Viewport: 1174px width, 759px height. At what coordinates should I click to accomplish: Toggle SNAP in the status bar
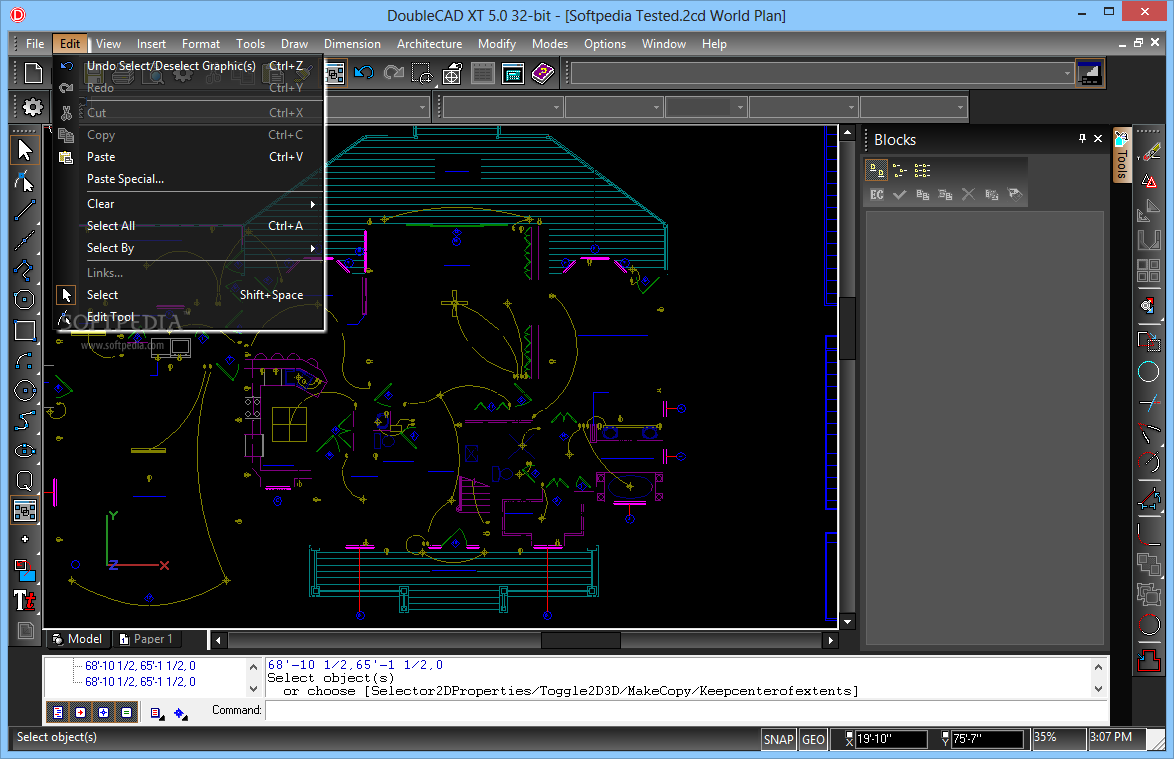pyautogui.click(x=778, y=740)
